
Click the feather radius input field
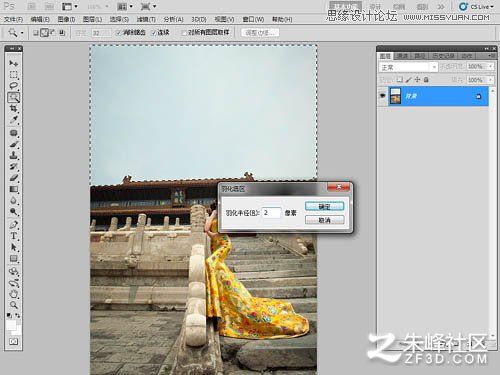pyautogui.click(x=271, y=212)
